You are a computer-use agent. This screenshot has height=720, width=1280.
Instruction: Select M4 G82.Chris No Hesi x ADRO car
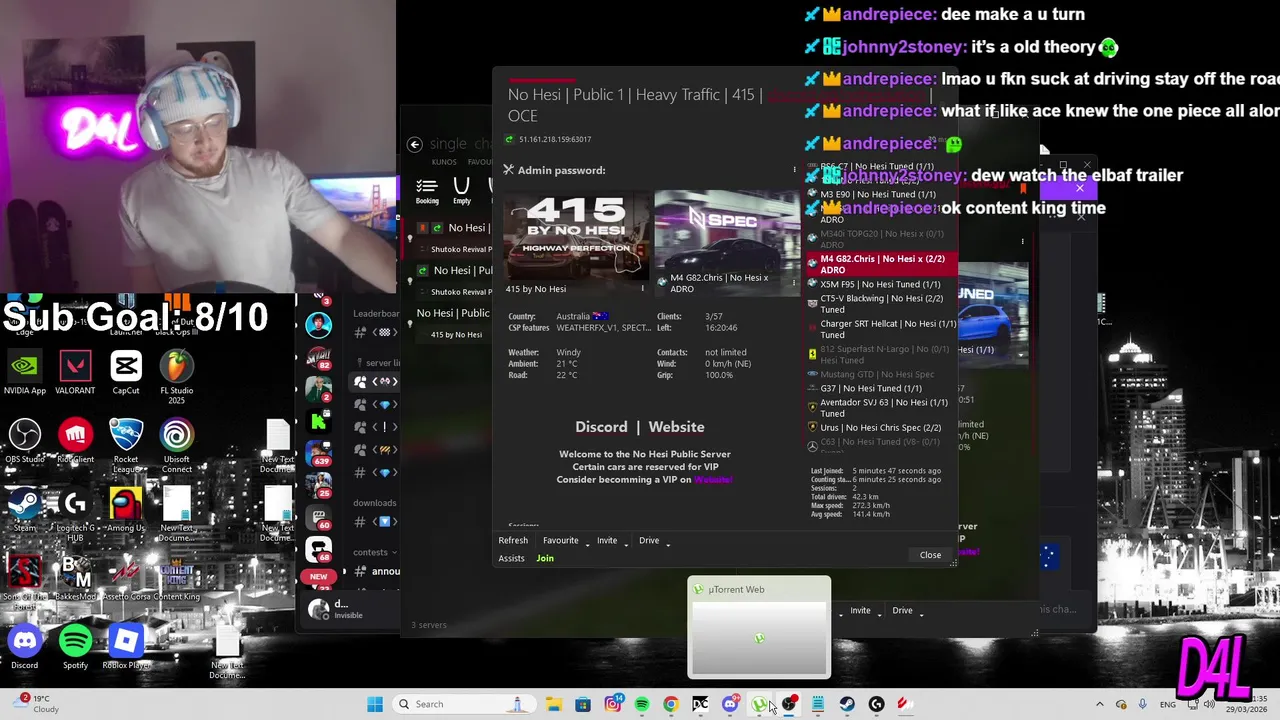click(x=882, y=264)
